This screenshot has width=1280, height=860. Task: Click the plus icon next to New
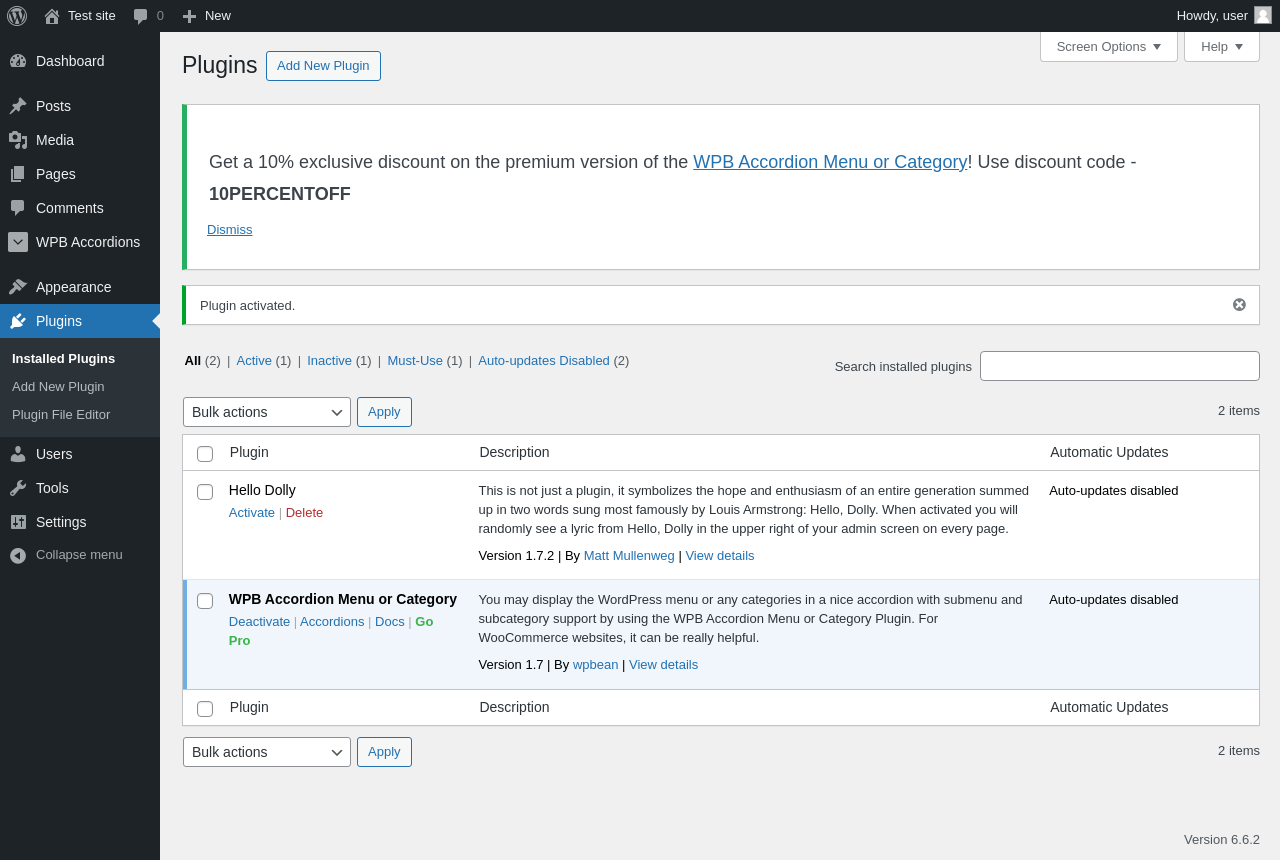point(189,16)
